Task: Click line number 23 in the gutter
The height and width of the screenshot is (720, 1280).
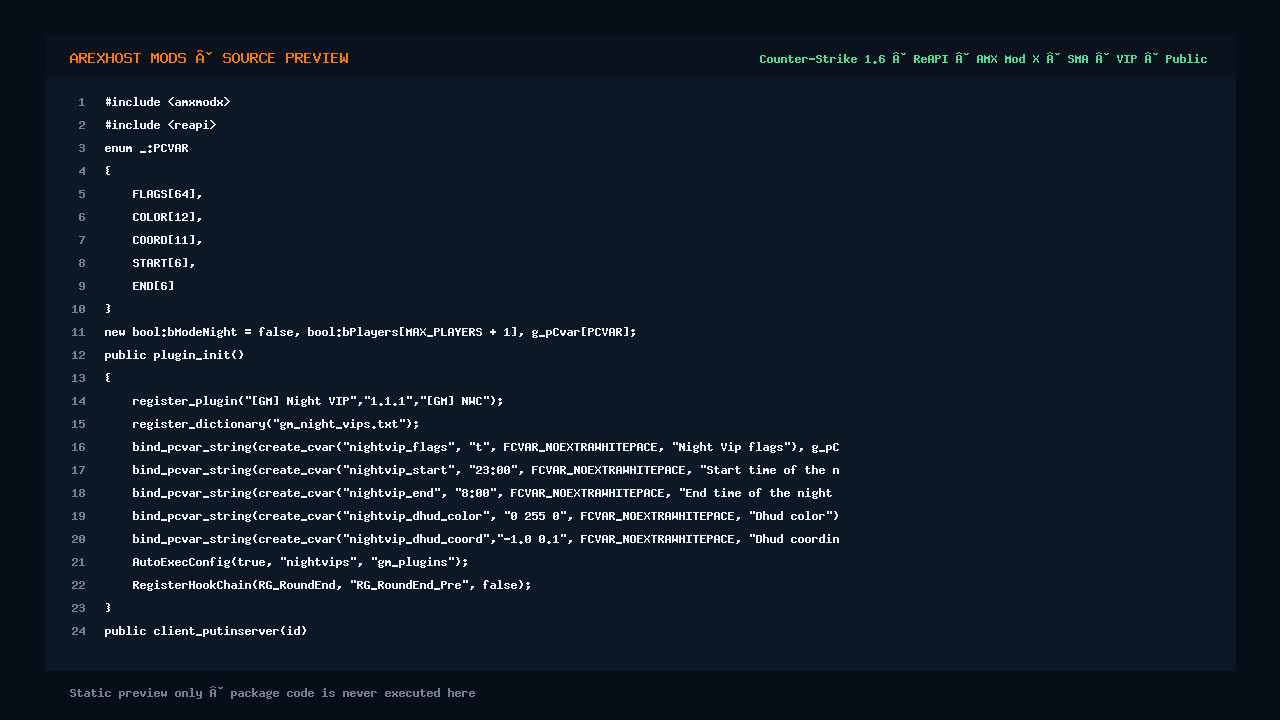Action: click(x=79, y=608)
